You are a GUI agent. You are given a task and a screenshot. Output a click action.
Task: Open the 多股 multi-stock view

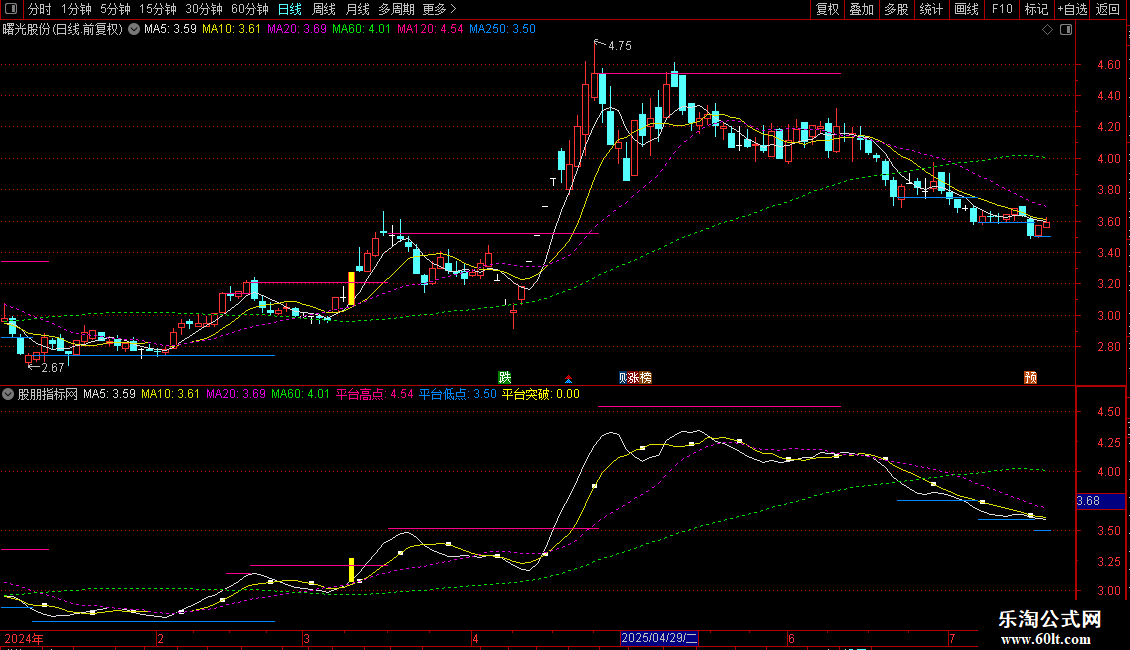897,9
